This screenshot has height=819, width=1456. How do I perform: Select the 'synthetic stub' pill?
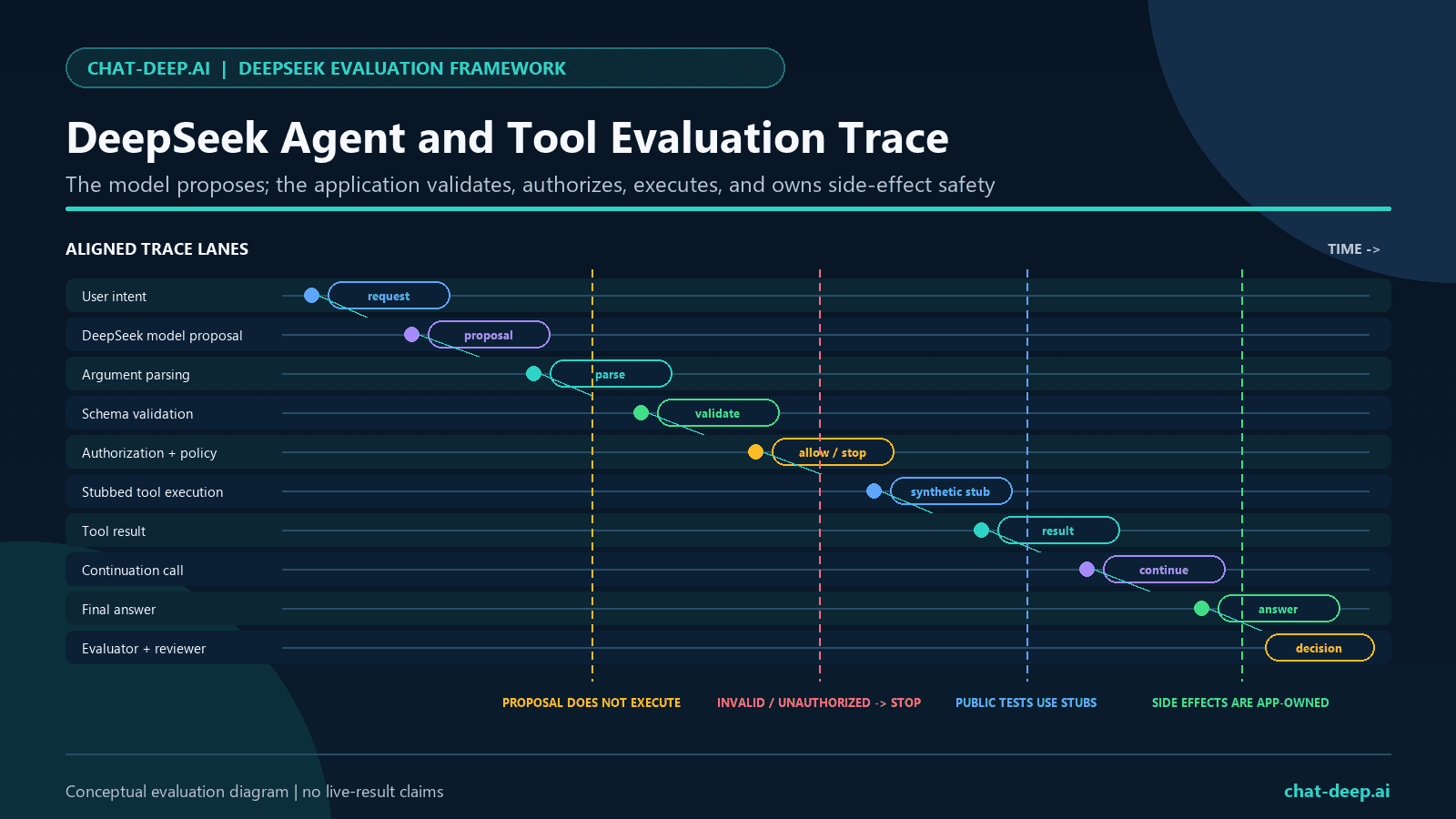click(951, 491)
